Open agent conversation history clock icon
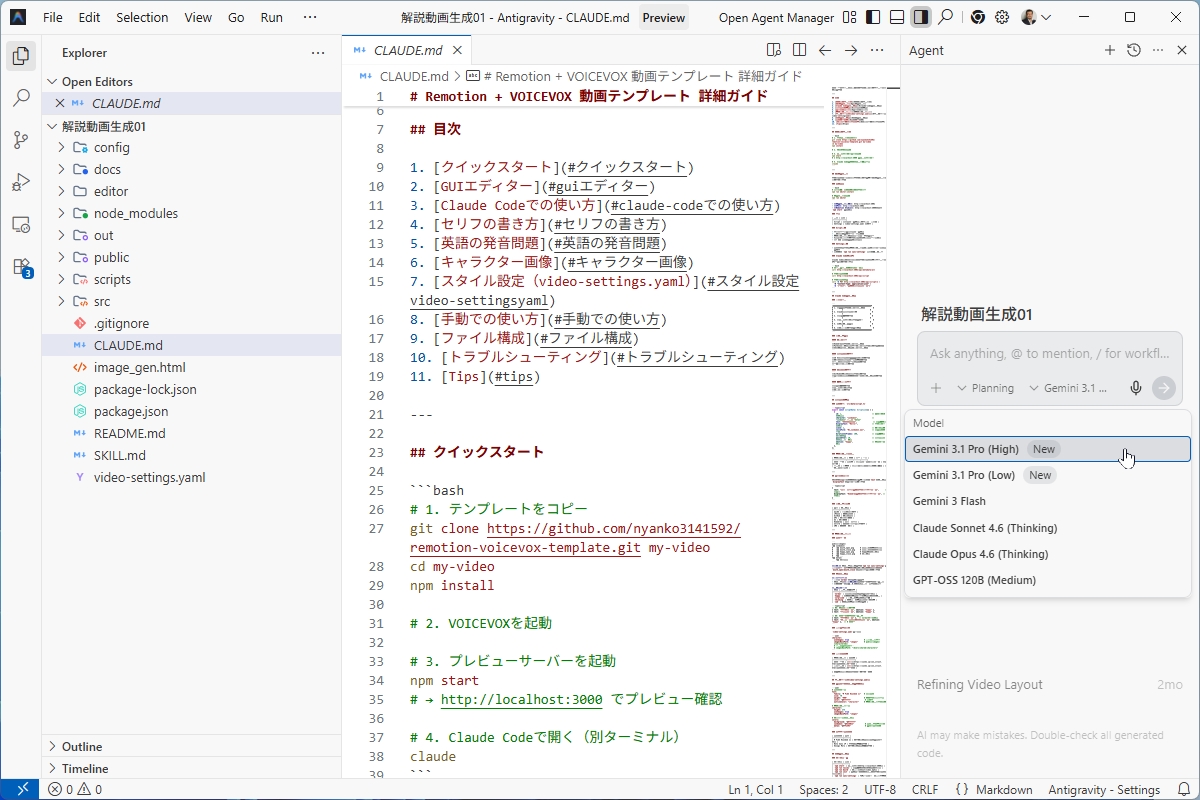This screenshot has width=1200, height=800. 1133,50
